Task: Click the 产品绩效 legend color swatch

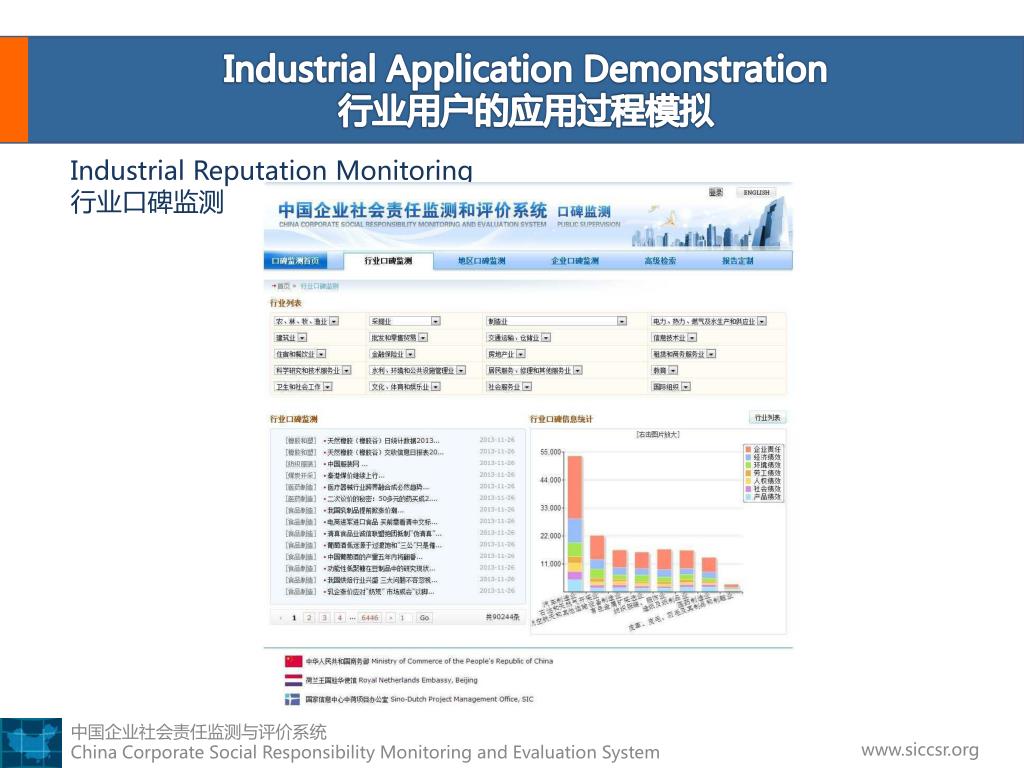Action: (748, 497)
